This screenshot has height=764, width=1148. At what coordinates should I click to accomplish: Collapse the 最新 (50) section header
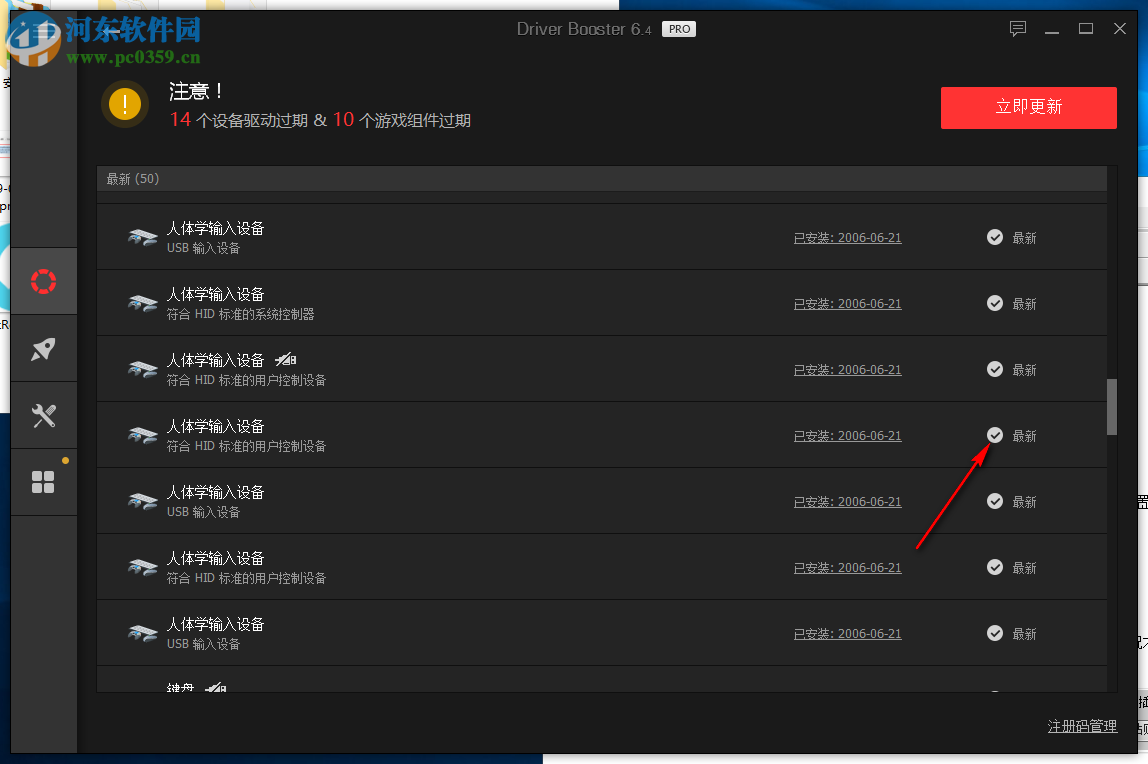coord(602,179)
